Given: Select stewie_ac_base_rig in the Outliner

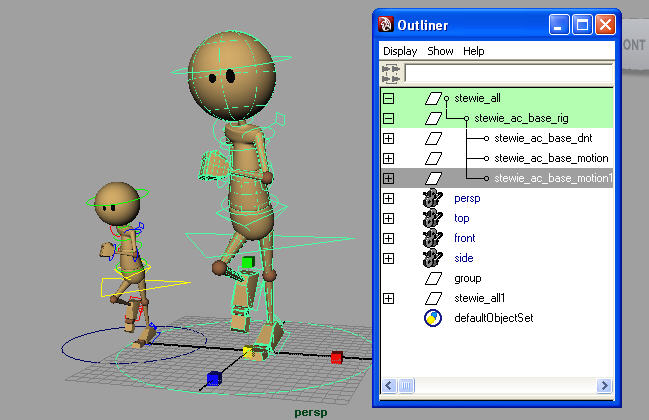Looking at the screenshot, I should click(x=521, y=118).
